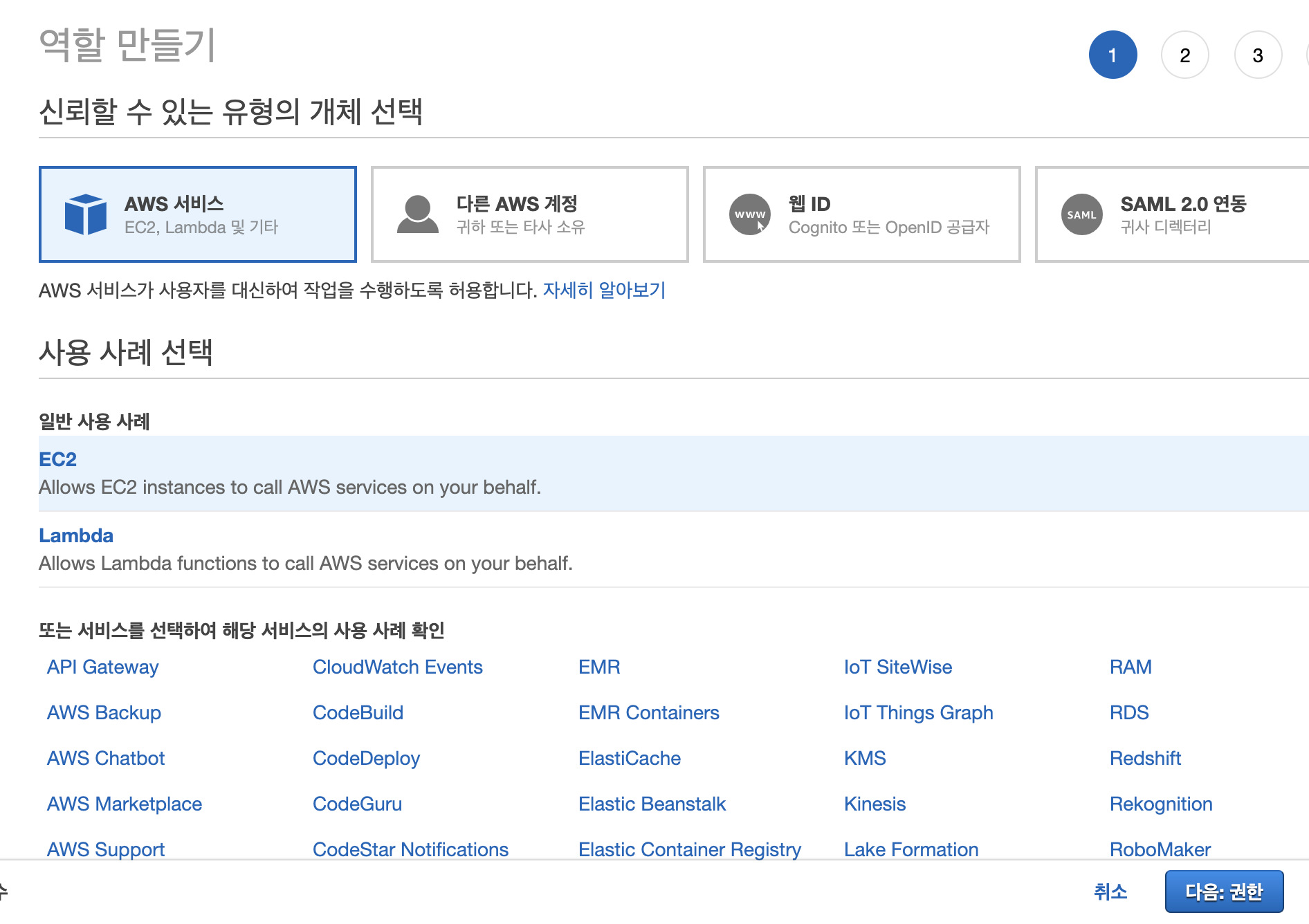Select the 다른 AWS 계정 card
The image size is (1309, 924).
pyautogui.click(x=530, y=214)
